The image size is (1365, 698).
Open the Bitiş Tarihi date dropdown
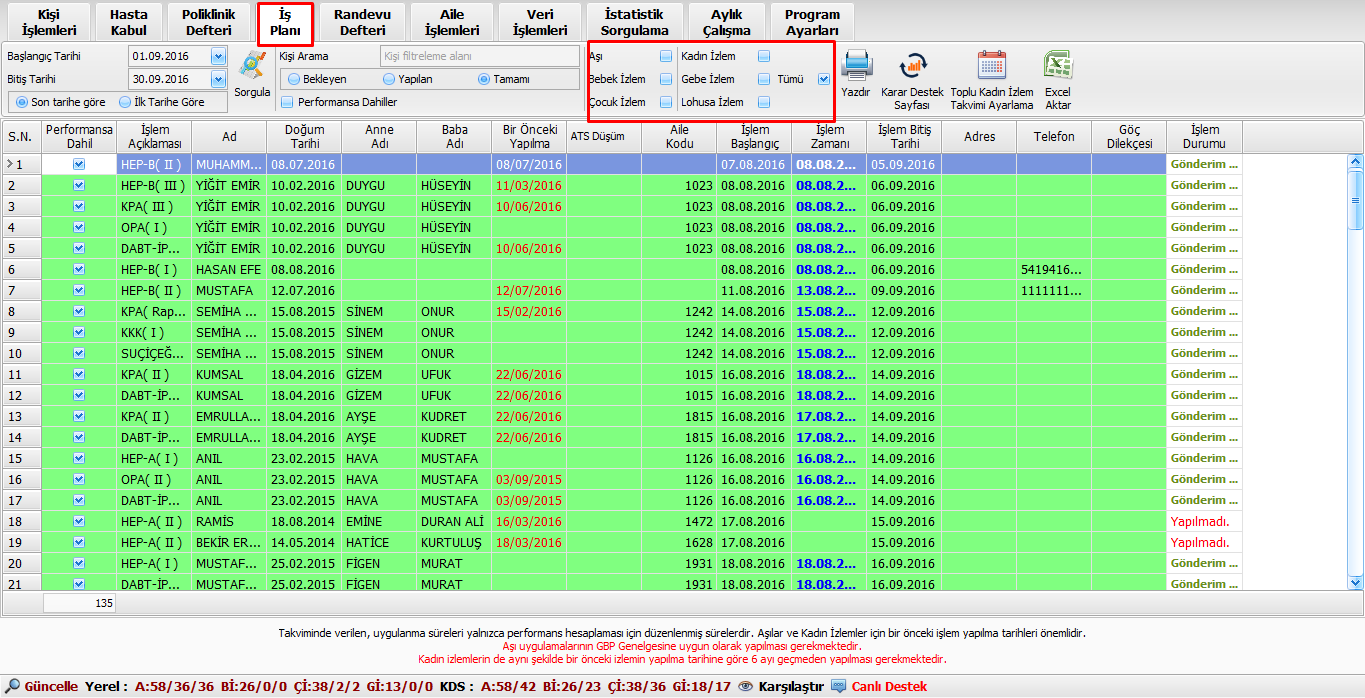click(218, 79)
